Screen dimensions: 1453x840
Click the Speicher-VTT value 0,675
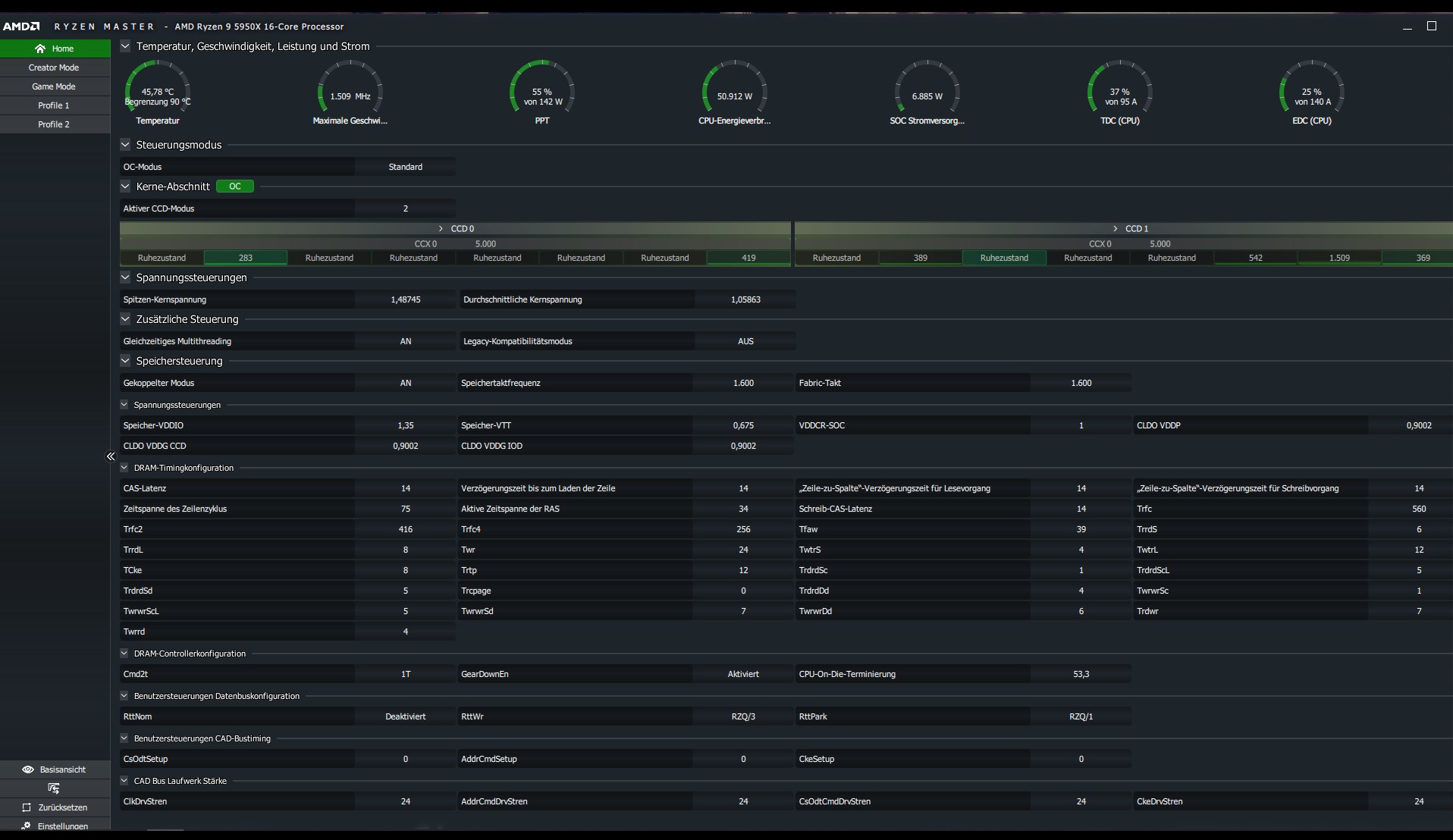[x=743, y=425]
